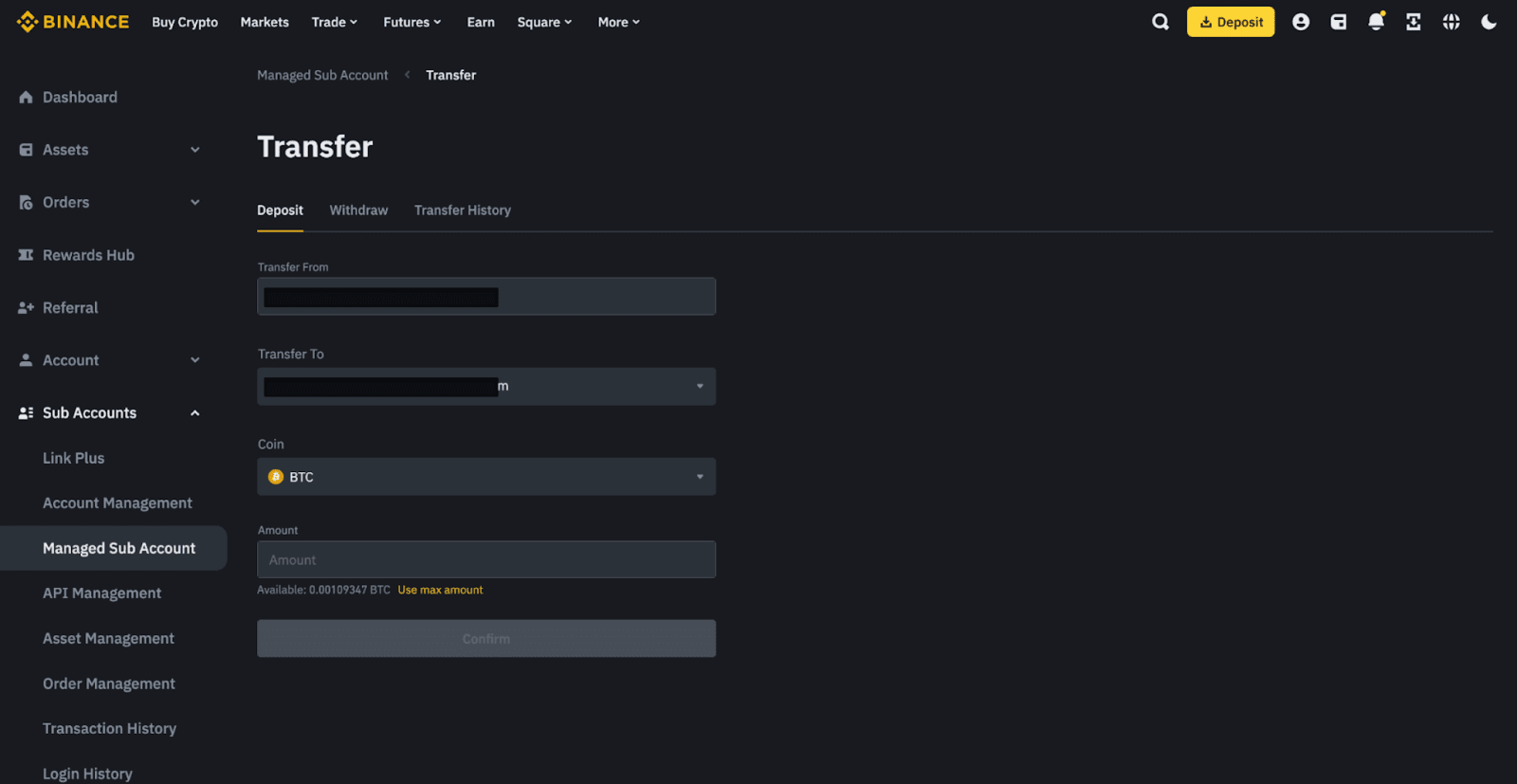Click the Amount input field
This screenshot has height=784, width=1517.
485,560
